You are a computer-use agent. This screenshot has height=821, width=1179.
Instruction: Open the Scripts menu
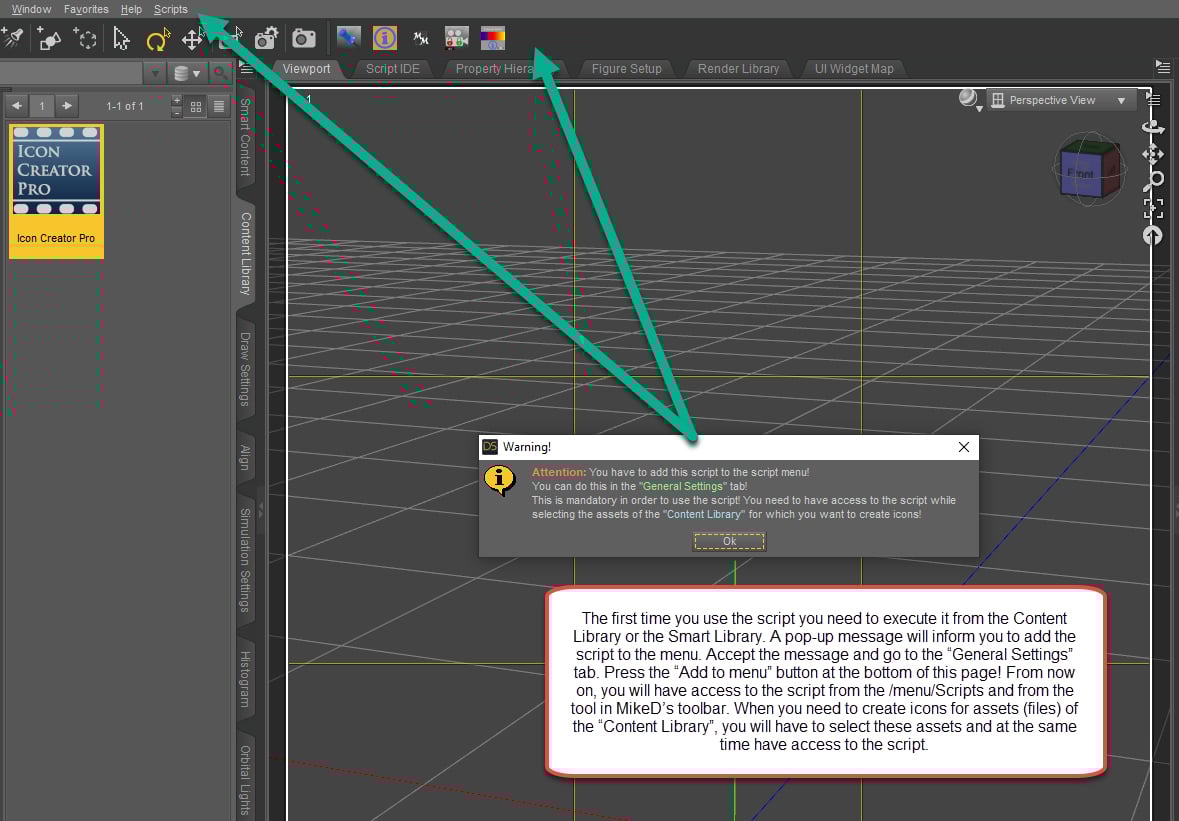coord(170,9)
